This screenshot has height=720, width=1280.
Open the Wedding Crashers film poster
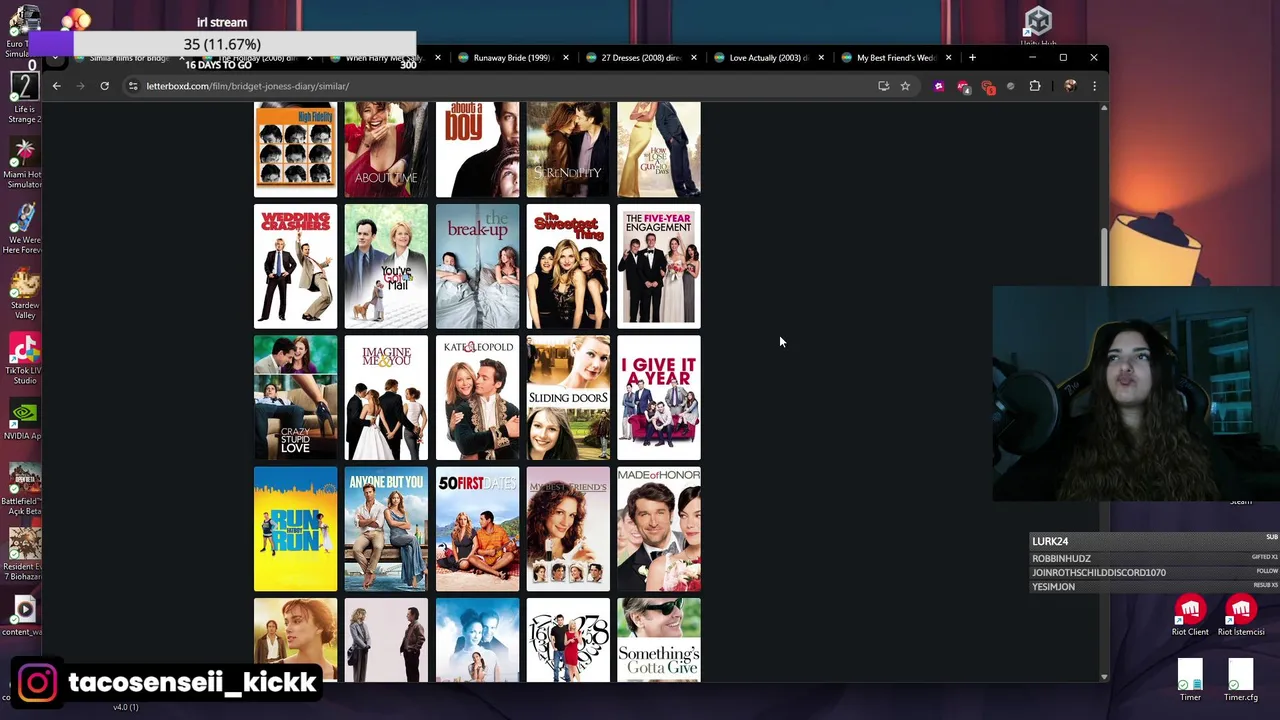click(295, 266)
